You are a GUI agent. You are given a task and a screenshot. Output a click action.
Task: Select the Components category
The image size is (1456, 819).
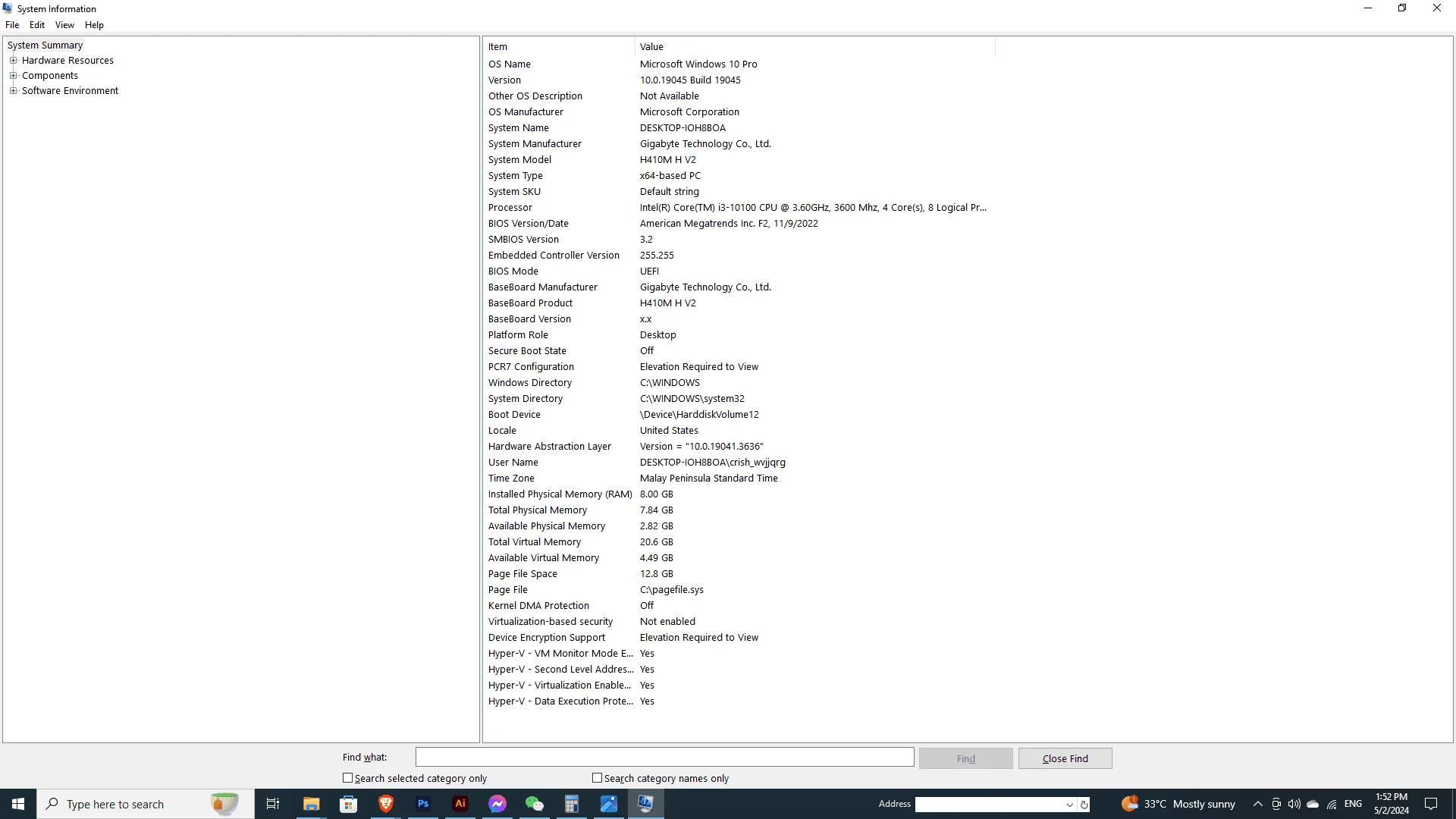[50, 76]
